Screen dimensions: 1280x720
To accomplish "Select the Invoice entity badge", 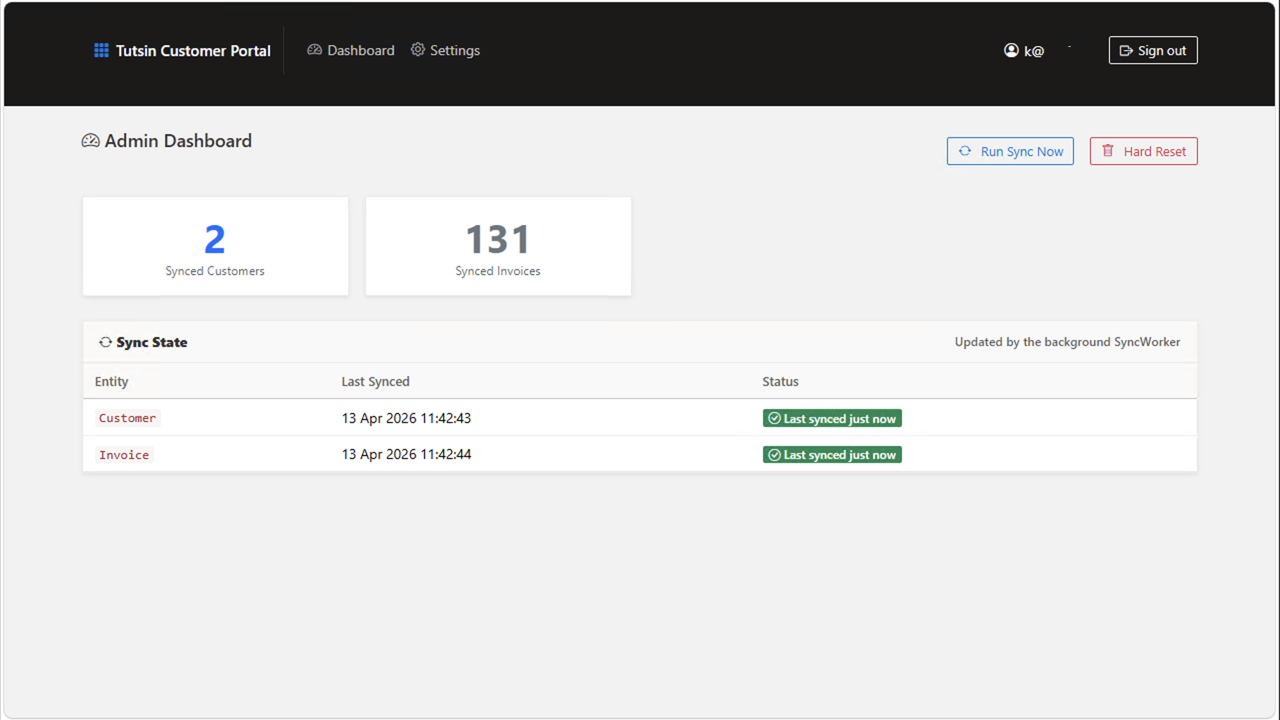I will [123, 454].
